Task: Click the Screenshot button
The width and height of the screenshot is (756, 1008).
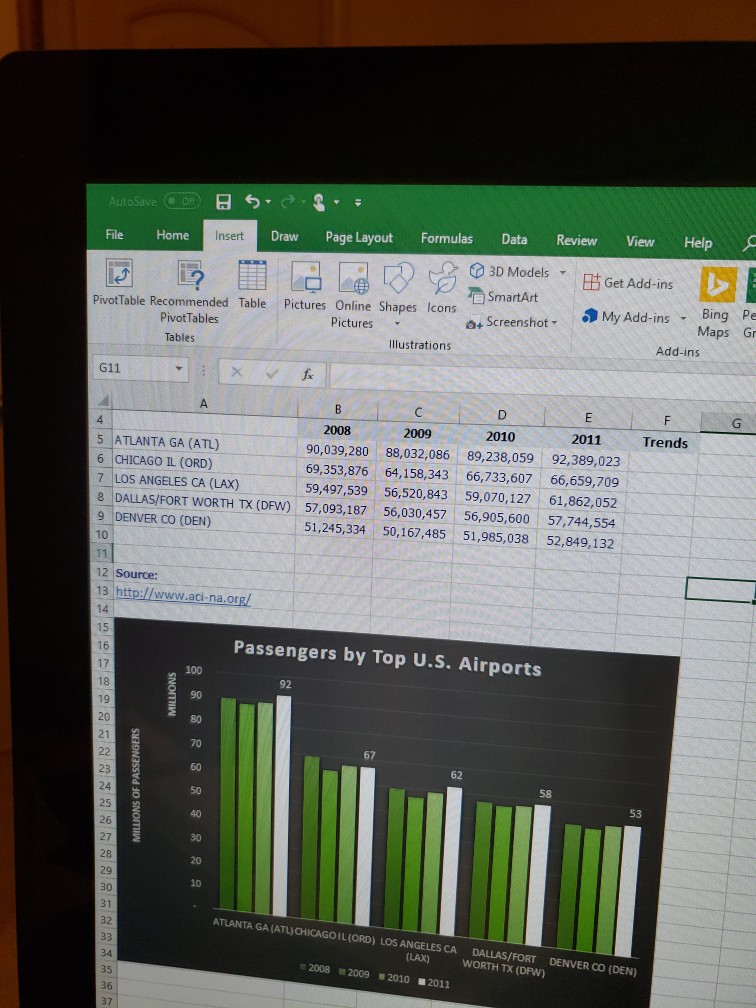Action: (512, 322)
